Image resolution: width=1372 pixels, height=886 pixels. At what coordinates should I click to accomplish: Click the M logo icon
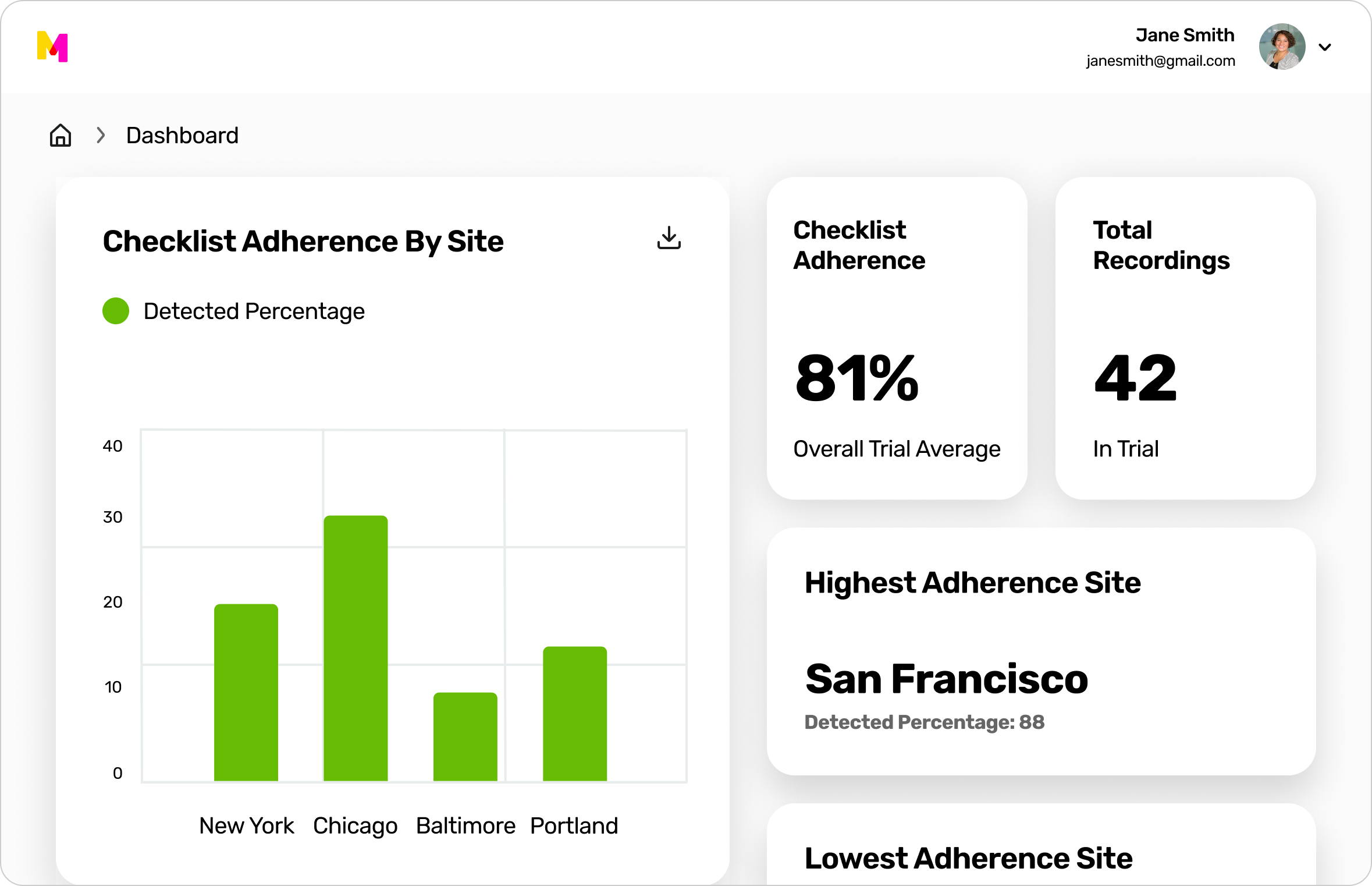(52, 47)
